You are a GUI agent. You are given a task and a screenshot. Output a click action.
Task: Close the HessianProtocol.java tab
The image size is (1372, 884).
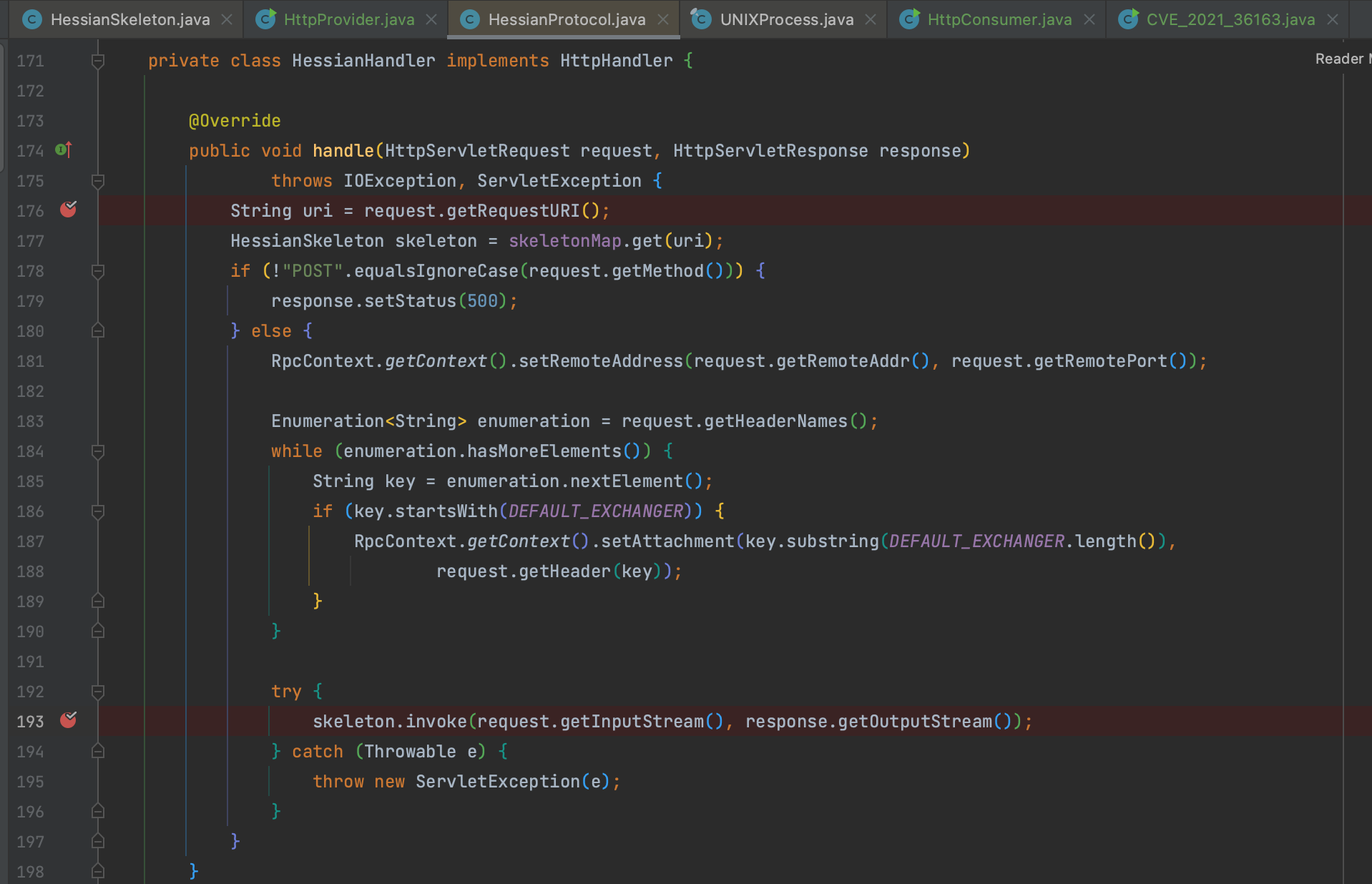(x=663, y=19)
